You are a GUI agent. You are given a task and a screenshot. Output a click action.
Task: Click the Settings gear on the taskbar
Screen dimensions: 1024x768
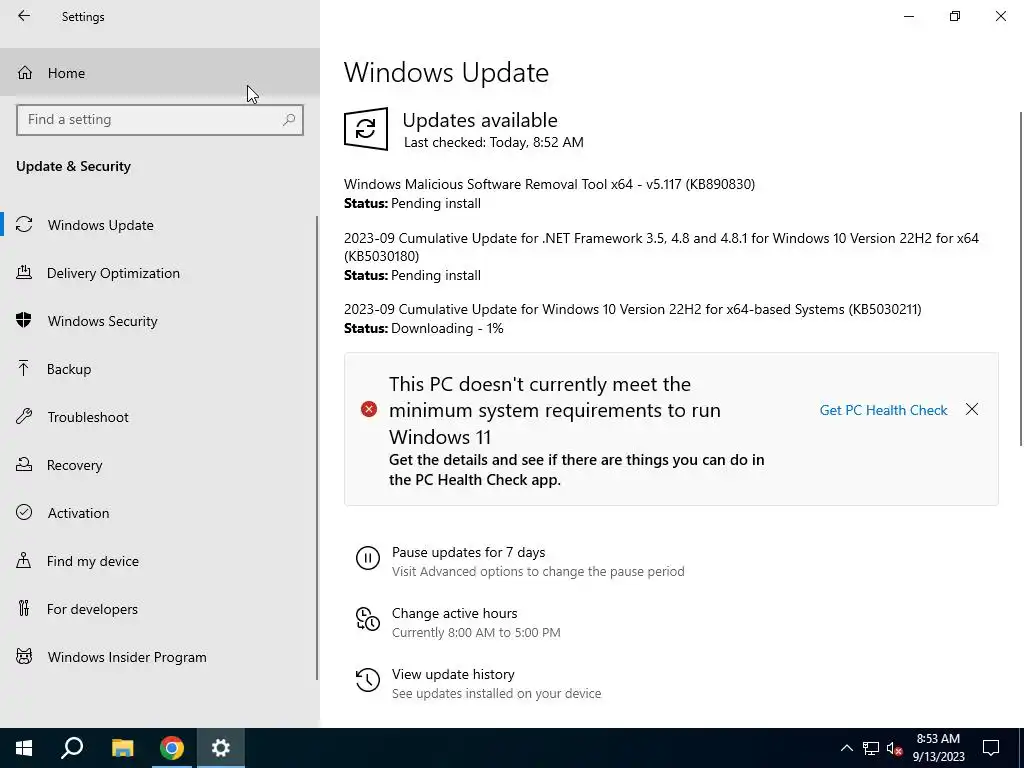click(x=221, y=748)
